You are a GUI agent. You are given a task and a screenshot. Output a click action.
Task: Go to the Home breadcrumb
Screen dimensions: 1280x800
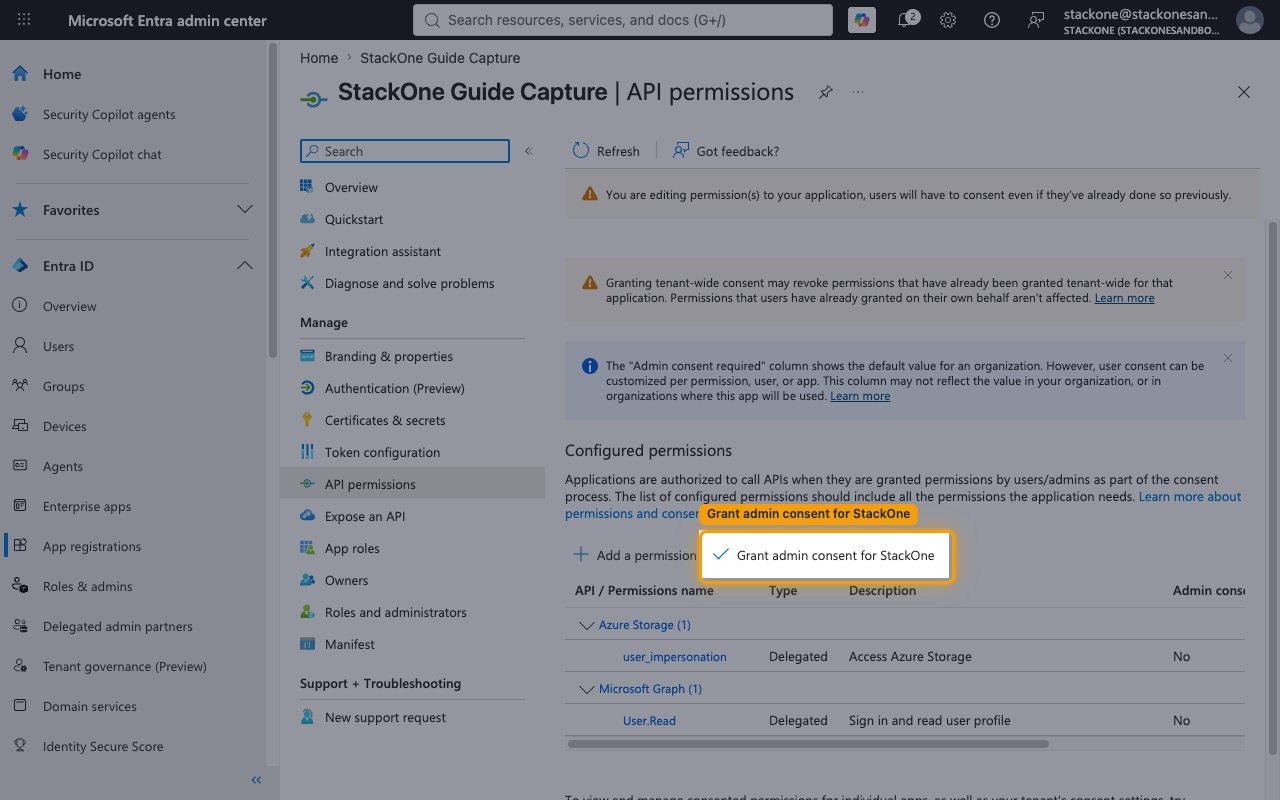click(319, 58)
